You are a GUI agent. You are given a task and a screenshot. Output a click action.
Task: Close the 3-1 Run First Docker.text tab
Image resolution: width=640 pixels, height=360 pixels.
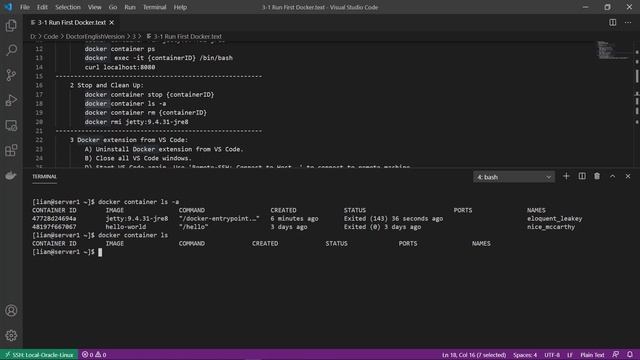pos(112,22)
